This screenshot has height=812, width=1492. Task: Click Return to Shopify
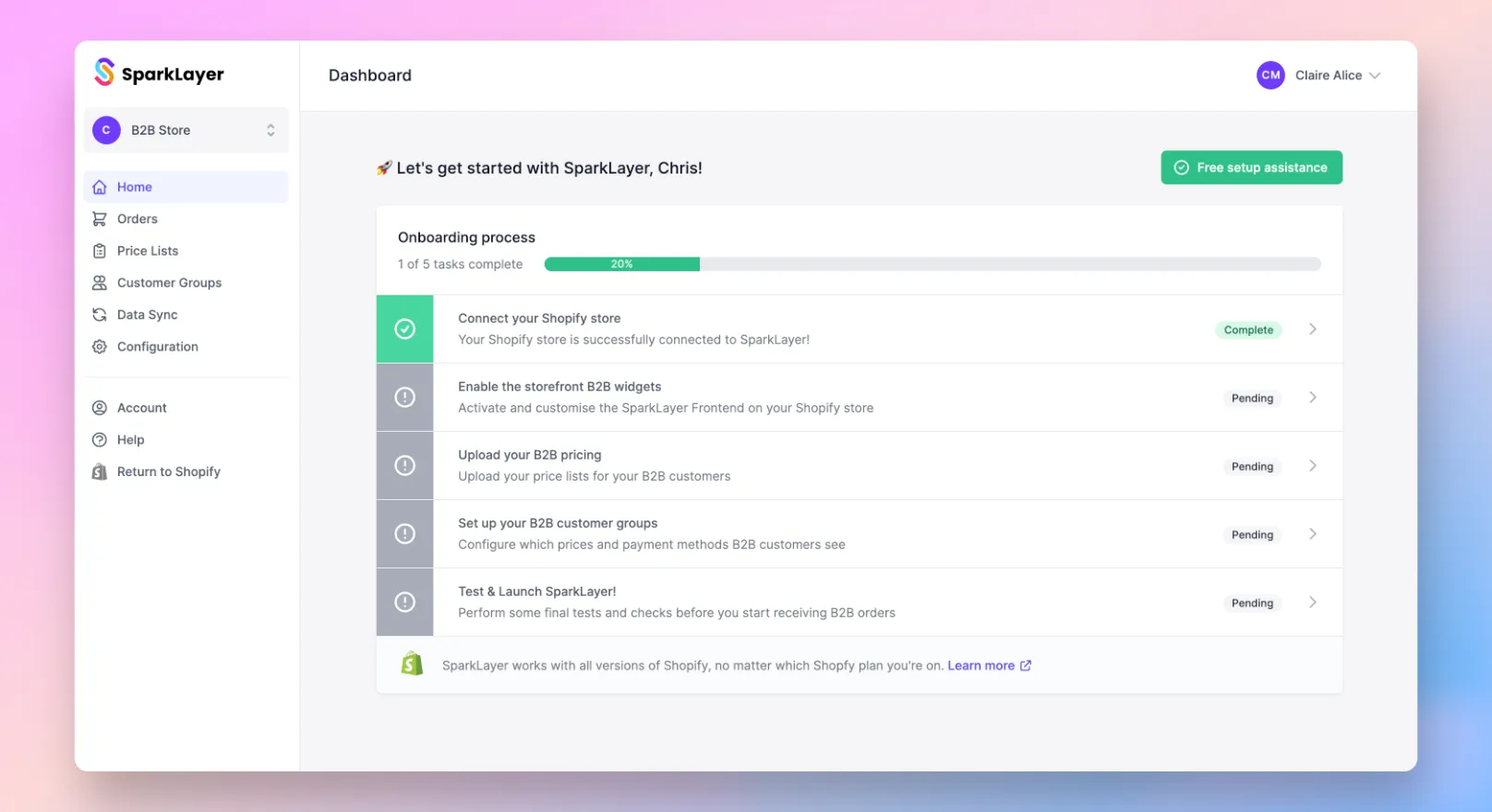(x=186, y=472)
